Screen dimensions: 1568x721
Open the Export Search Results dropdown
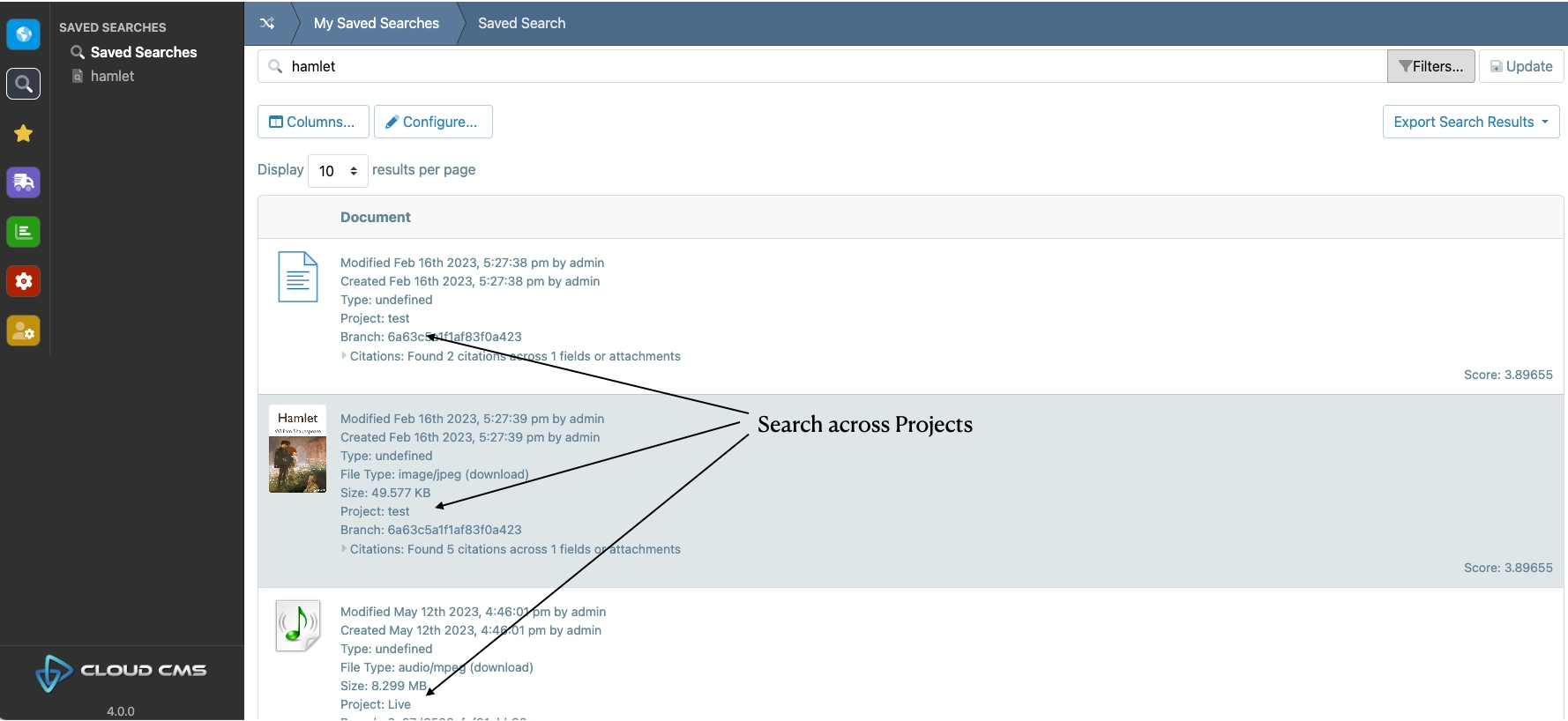(x=1470, y=122)
